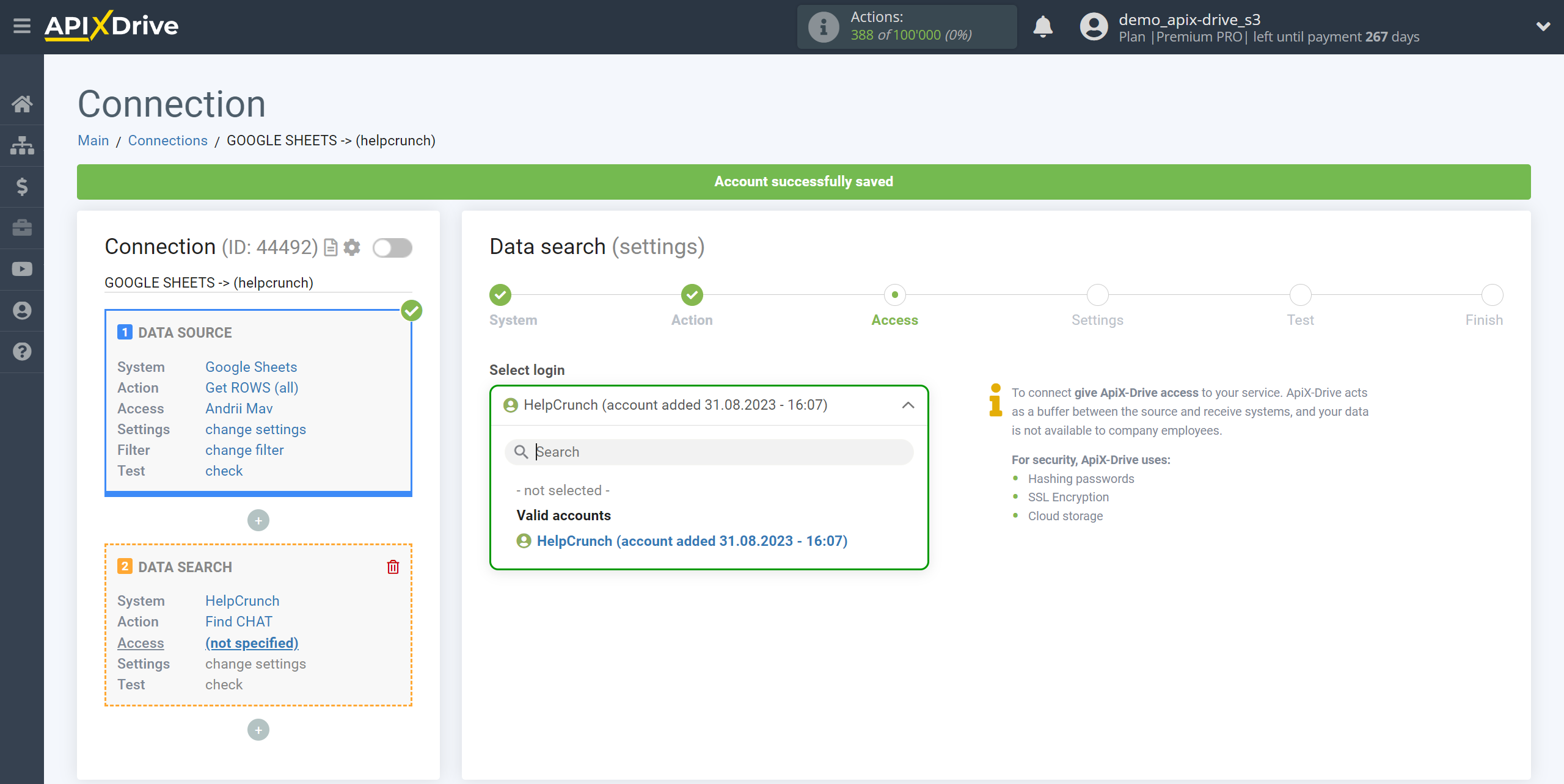The height and width of the screenshot is (784, 1564).
Task: Select the account dropdown chevron up
Action: pos(907,405)
